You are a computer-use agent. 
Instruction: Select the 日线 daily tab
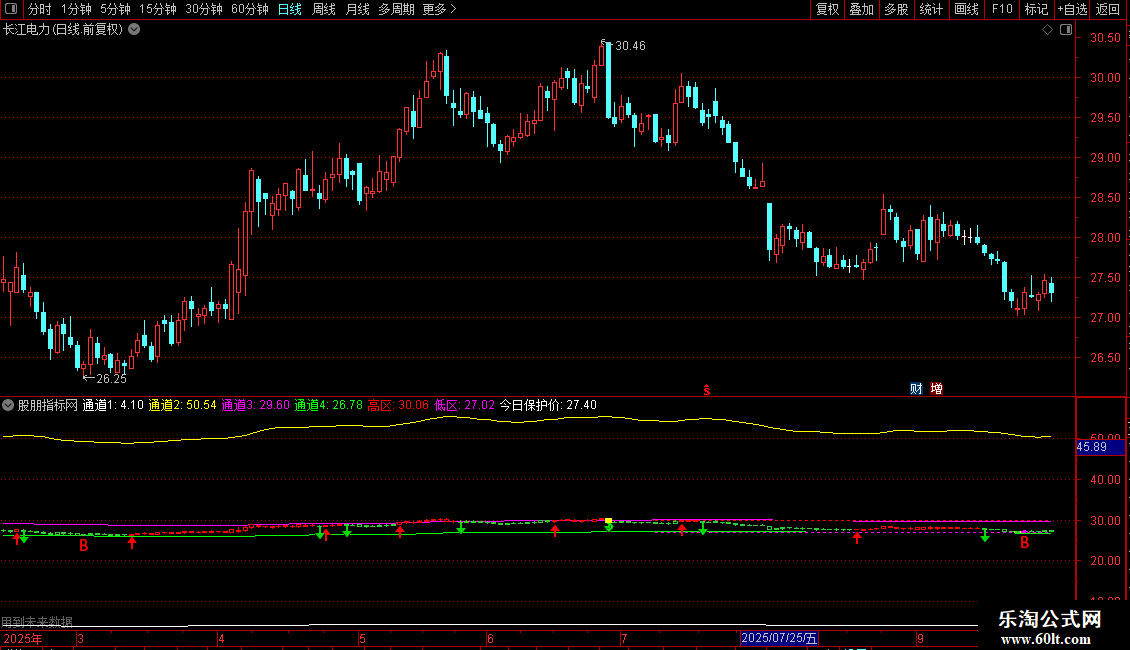pyautogui.click(x=290, y=9)
